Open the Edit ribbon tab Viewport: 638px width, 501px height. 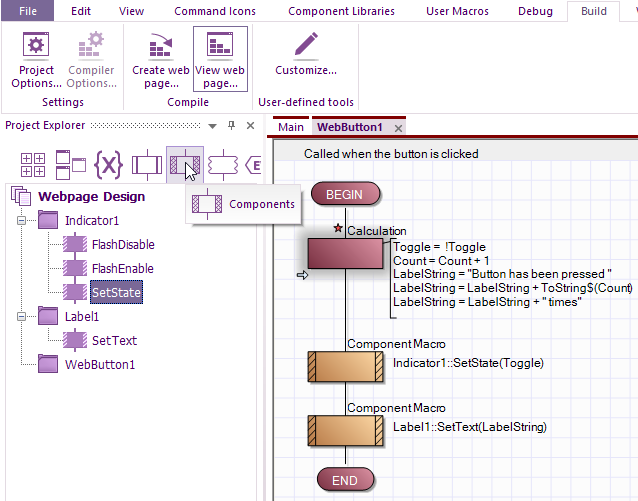click(x=81, y=11)
